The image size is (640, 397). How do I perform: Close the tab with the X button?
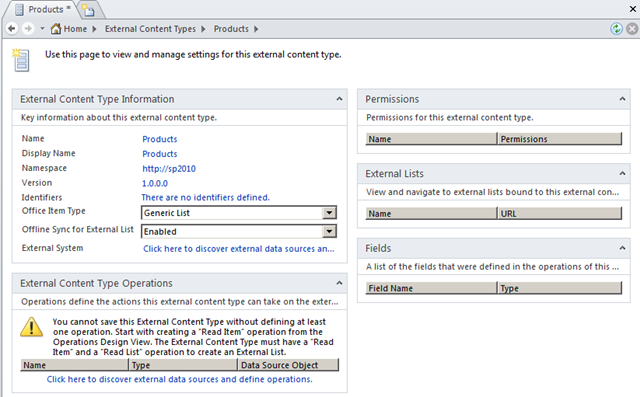click(633, 9)
